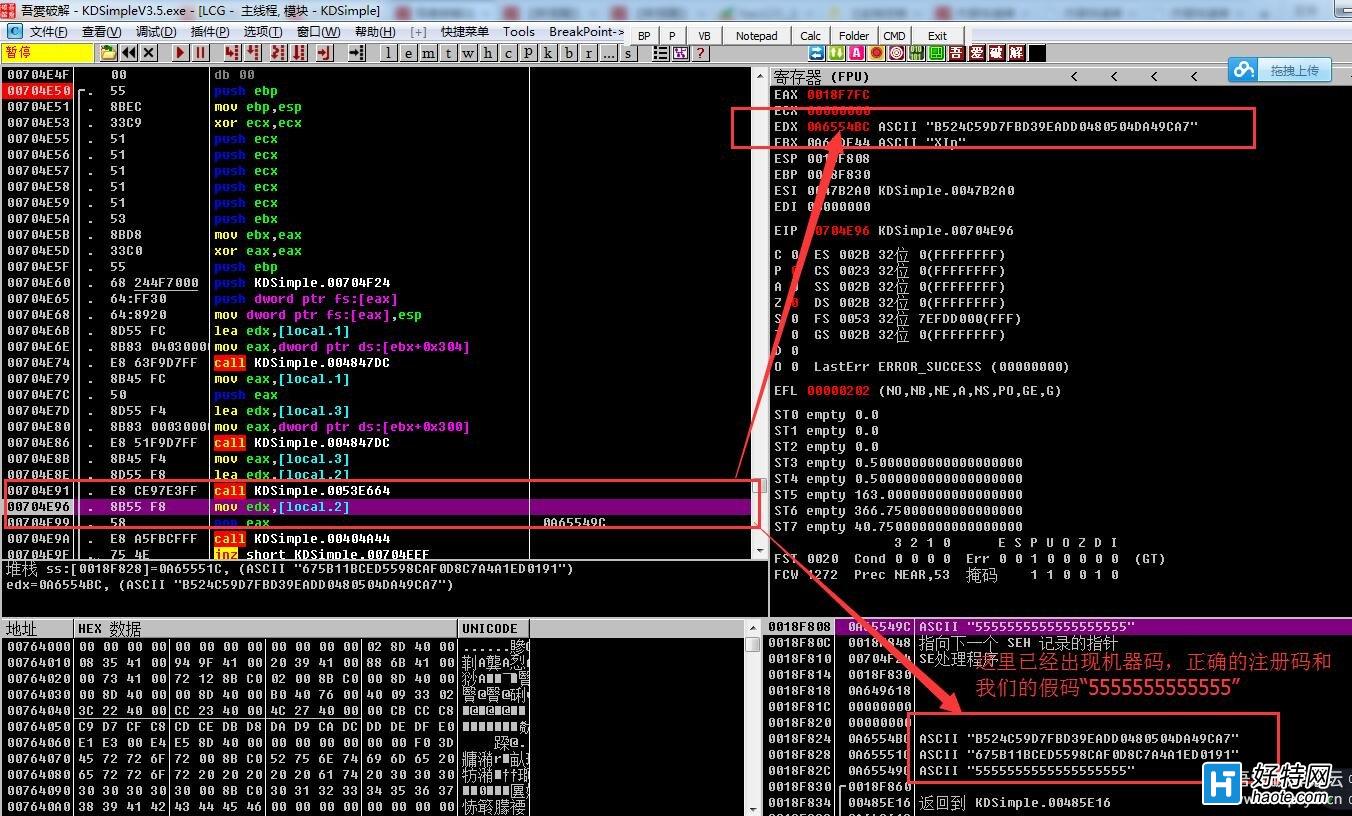Viewport: 1352px width, 816px height.
Task: Open the 调试(D) menu
Action: click(156, 32)
